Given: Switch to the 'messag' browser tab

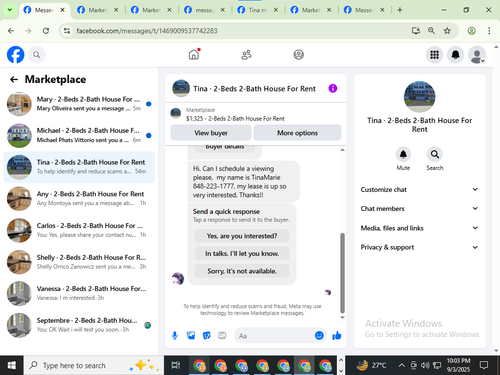Looking at the screenshot, I should pyautogui.click(x=205, y=10).
